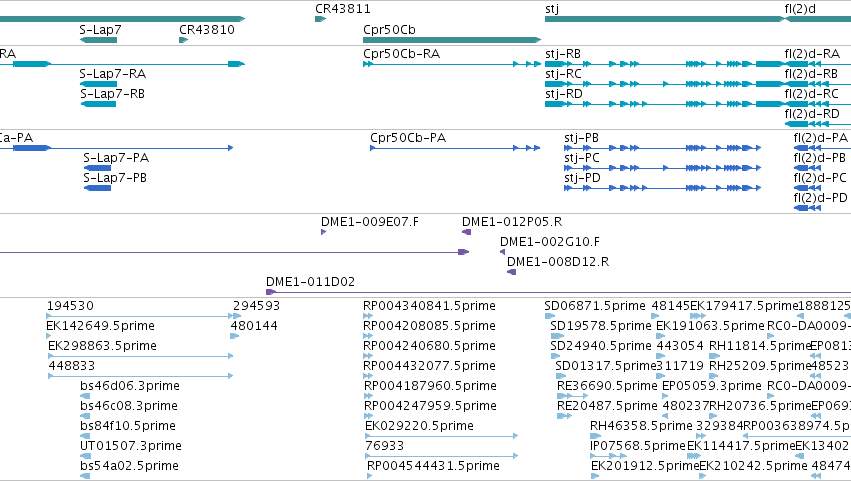Select the stj-RD transcript label
The image size is (851, 481).
pos(563,93)
